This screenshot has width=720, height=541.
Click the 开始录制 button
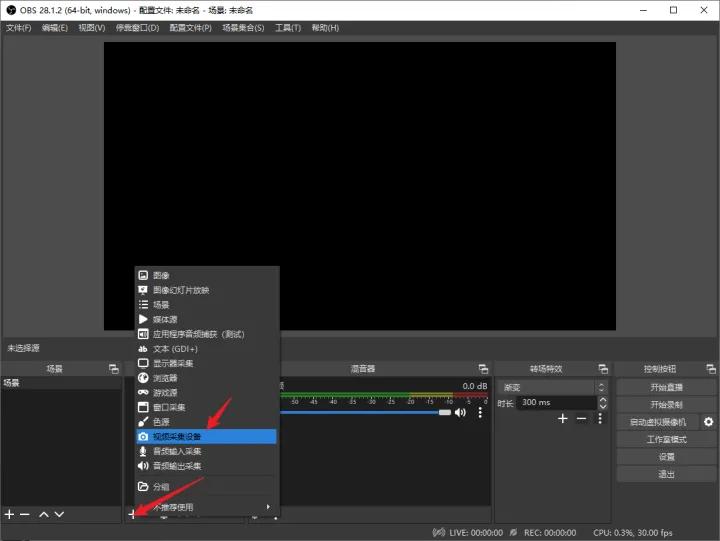pyautogui.click(x=666, y=405)
